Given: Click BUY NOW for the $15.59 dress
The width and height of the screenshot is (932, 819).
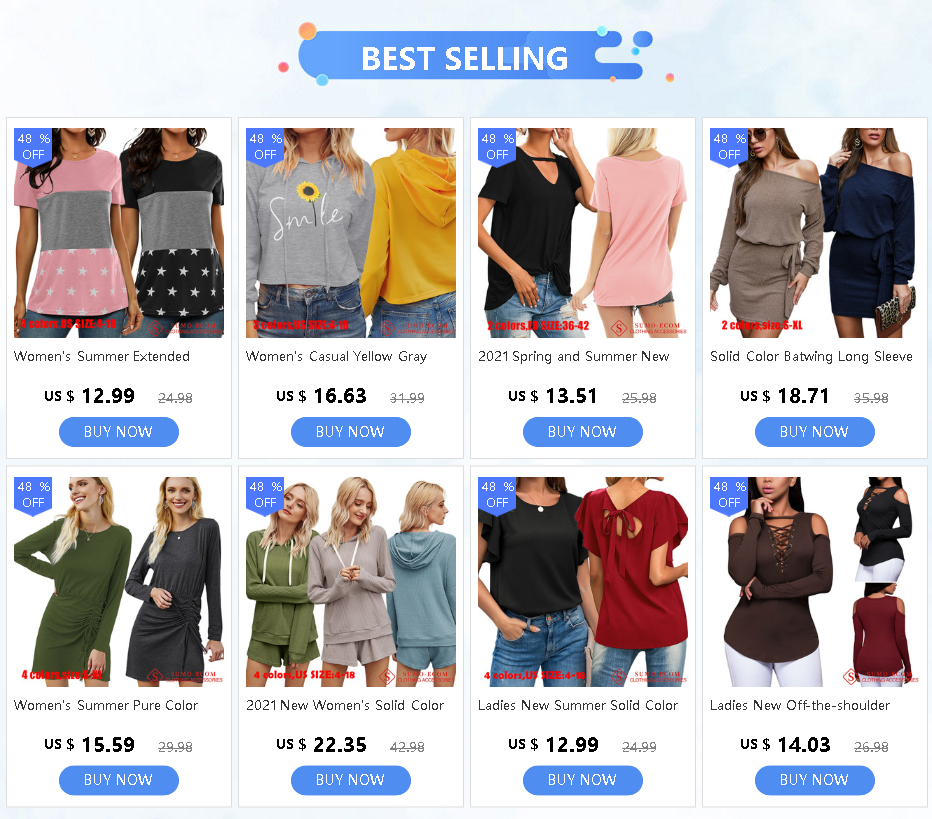Looking at the screenshot, I should pos(119,780).
